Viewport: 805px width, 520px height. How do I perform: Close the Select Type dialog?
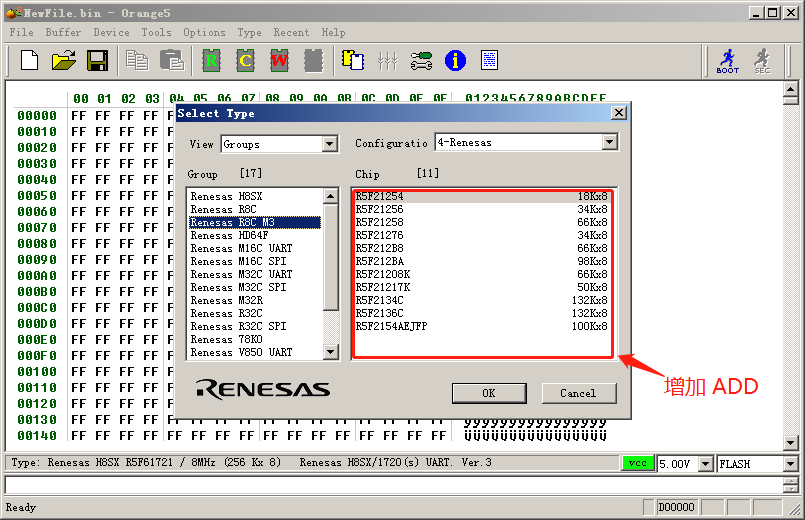(x=618, y=113)
